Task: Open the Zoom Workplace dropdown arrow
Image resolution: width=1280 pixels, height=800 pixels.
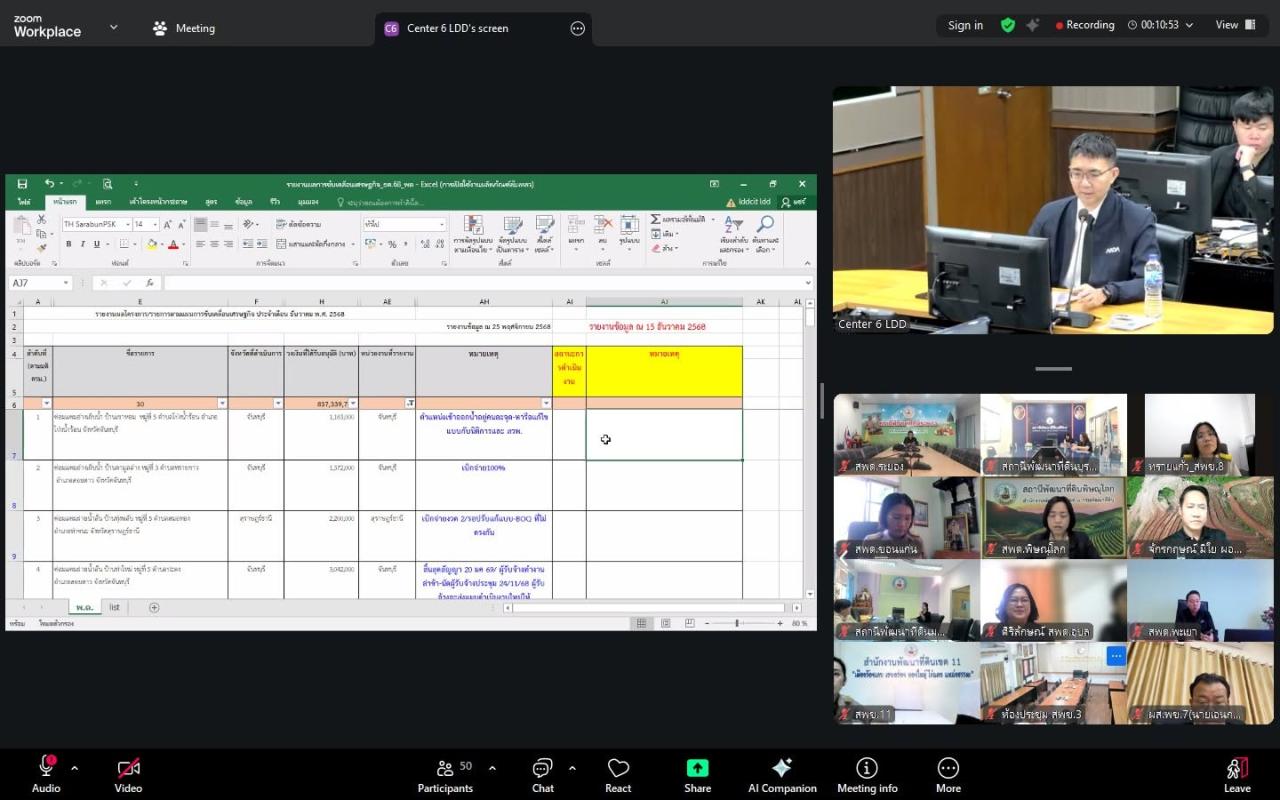Action: click(113, 27)
